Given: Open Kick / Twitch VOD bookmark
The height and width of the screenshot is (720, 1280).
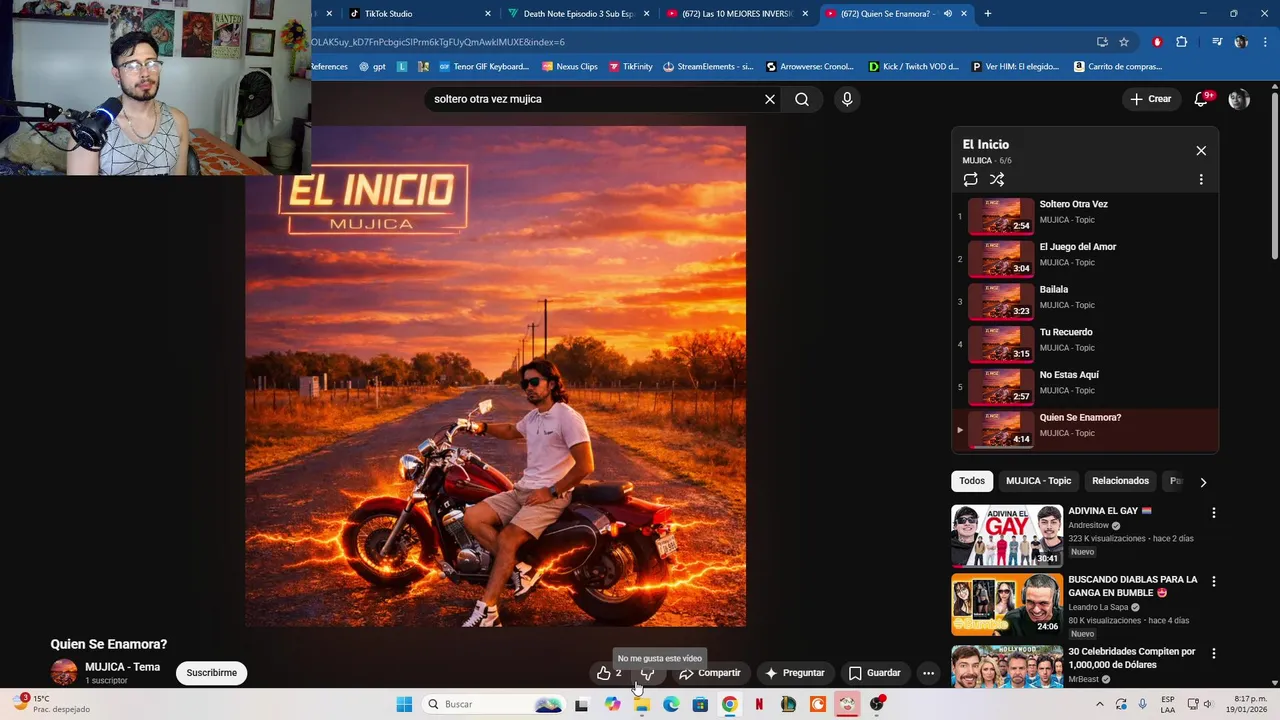Looking at the screenshot, I should pos(913,67).
